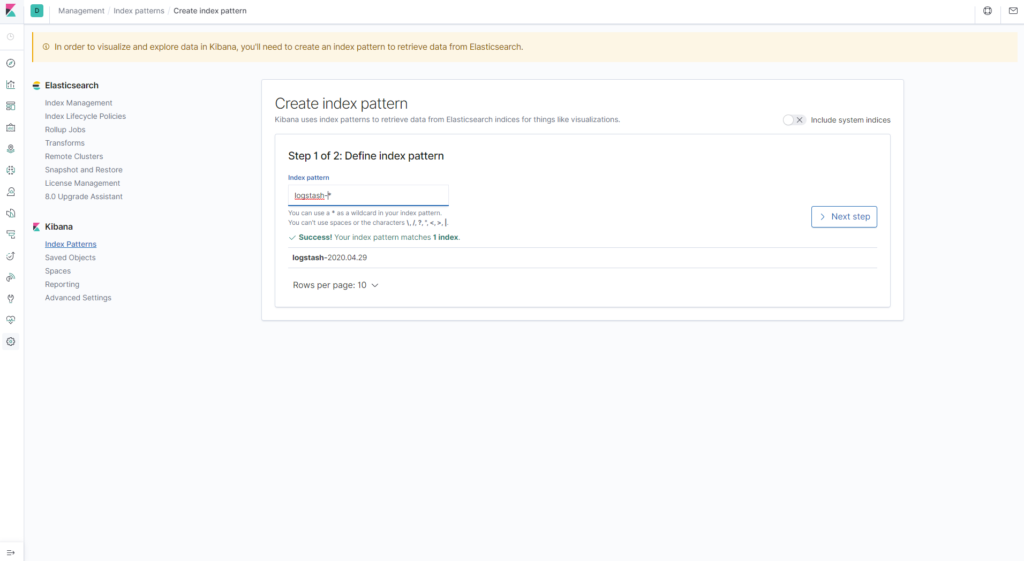Open Dashboard icon in sidebar
The image size is (1024, 561).
coord(10,106)
